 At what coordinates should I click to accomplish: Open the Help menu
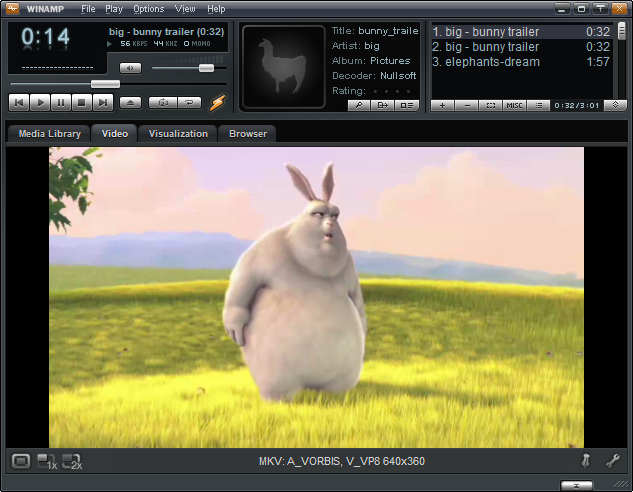[216, 9]
